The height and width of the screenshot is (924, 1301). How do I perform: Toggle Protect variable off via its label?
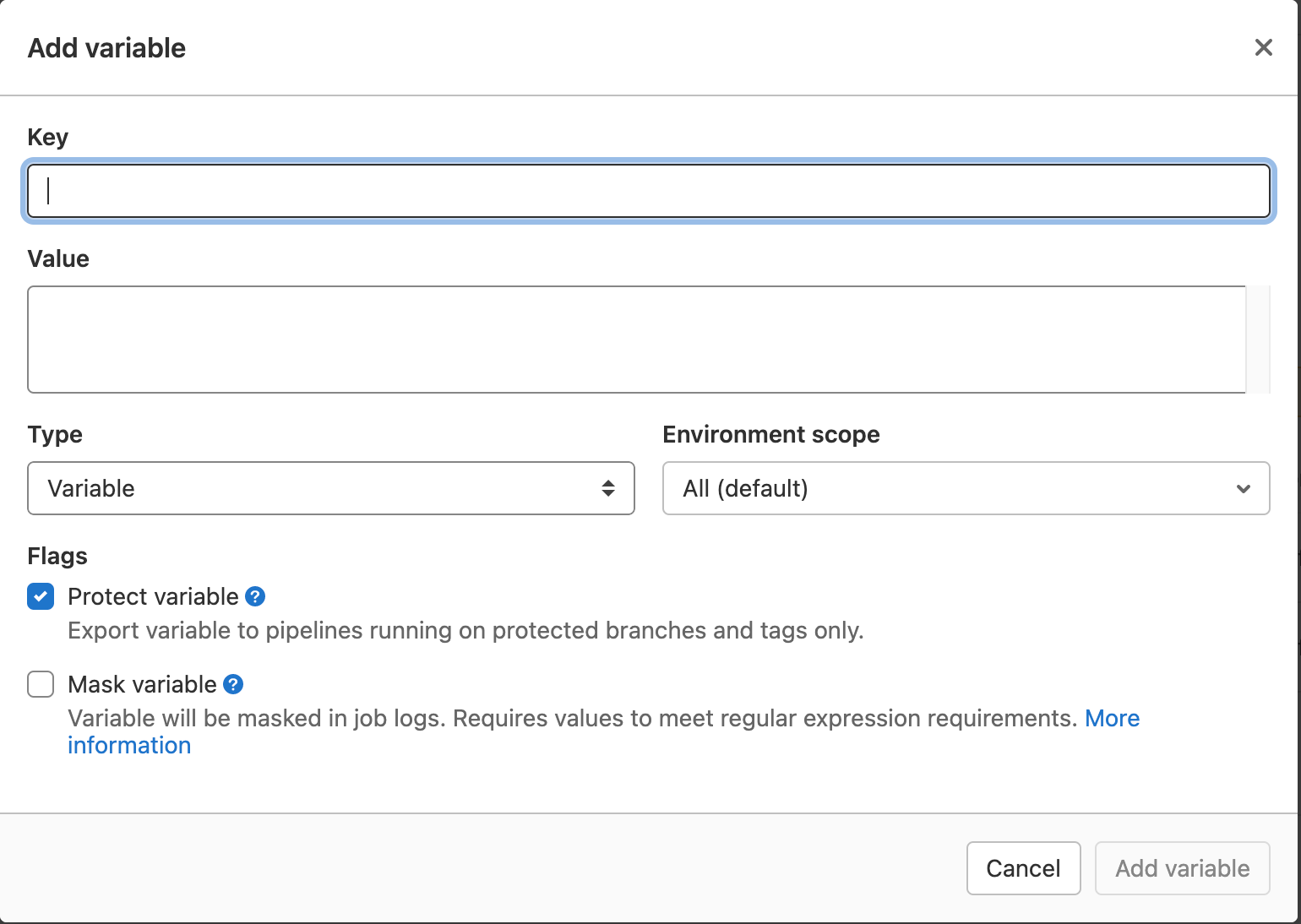[x=153, y=596]
